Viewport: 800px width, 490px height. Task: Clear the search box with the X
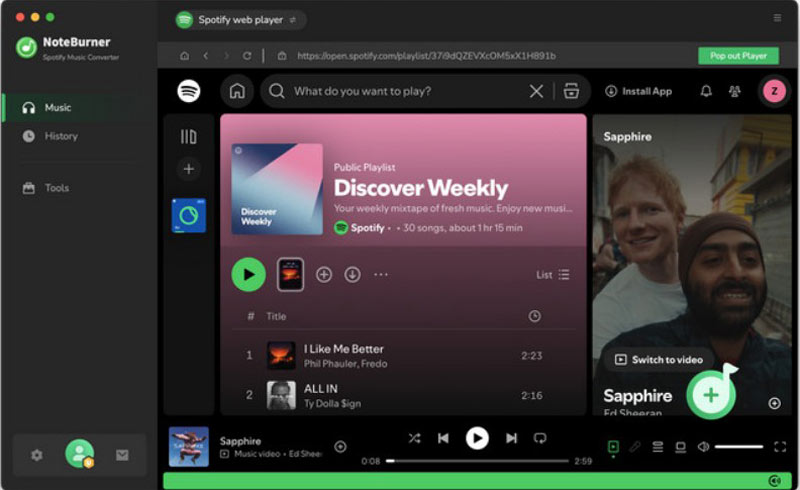(x=536, y=91)
